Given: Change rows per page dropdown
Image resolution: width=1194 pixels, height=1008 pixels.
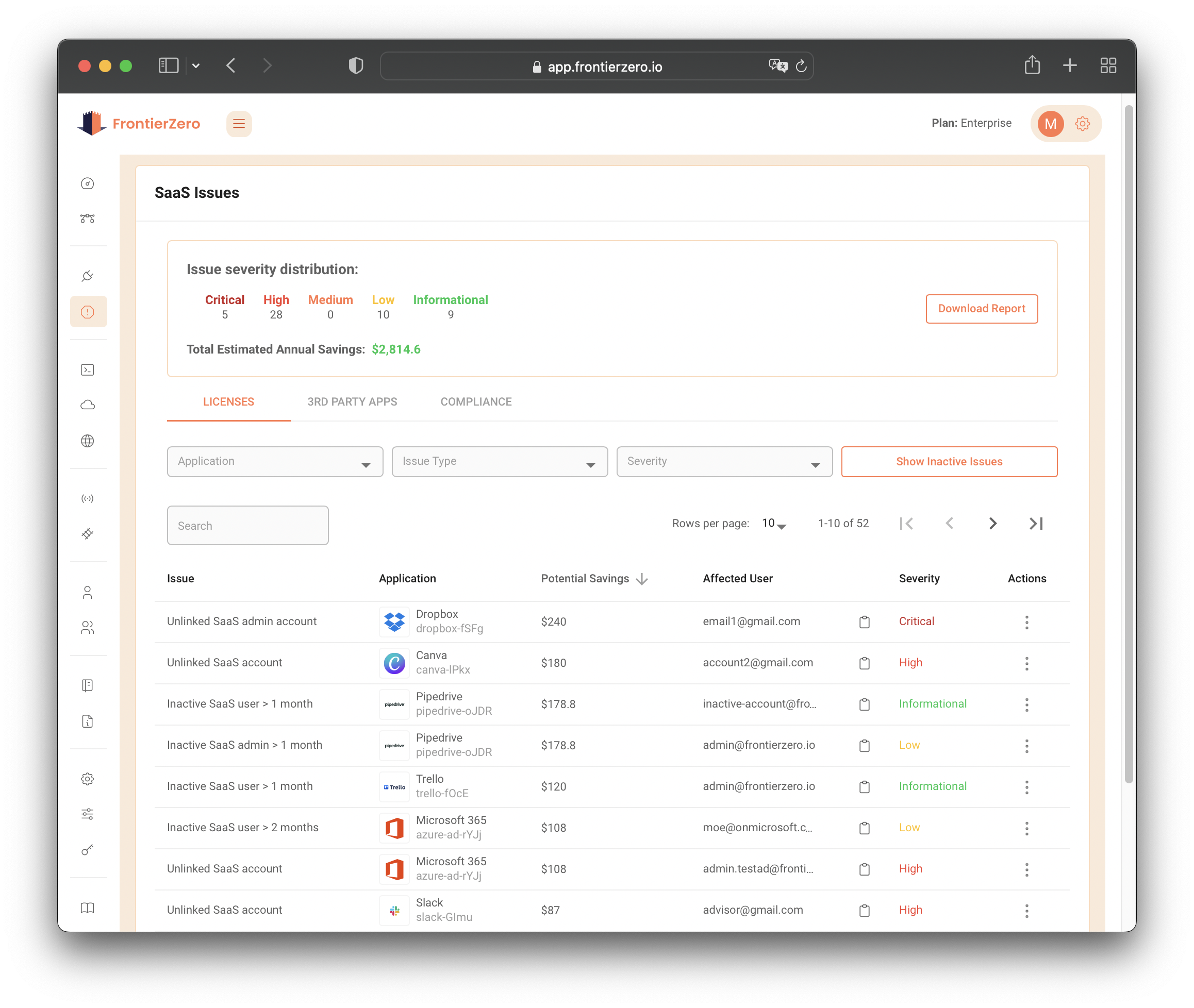Looking at the screenshot, I should click(x=774, y=524).
